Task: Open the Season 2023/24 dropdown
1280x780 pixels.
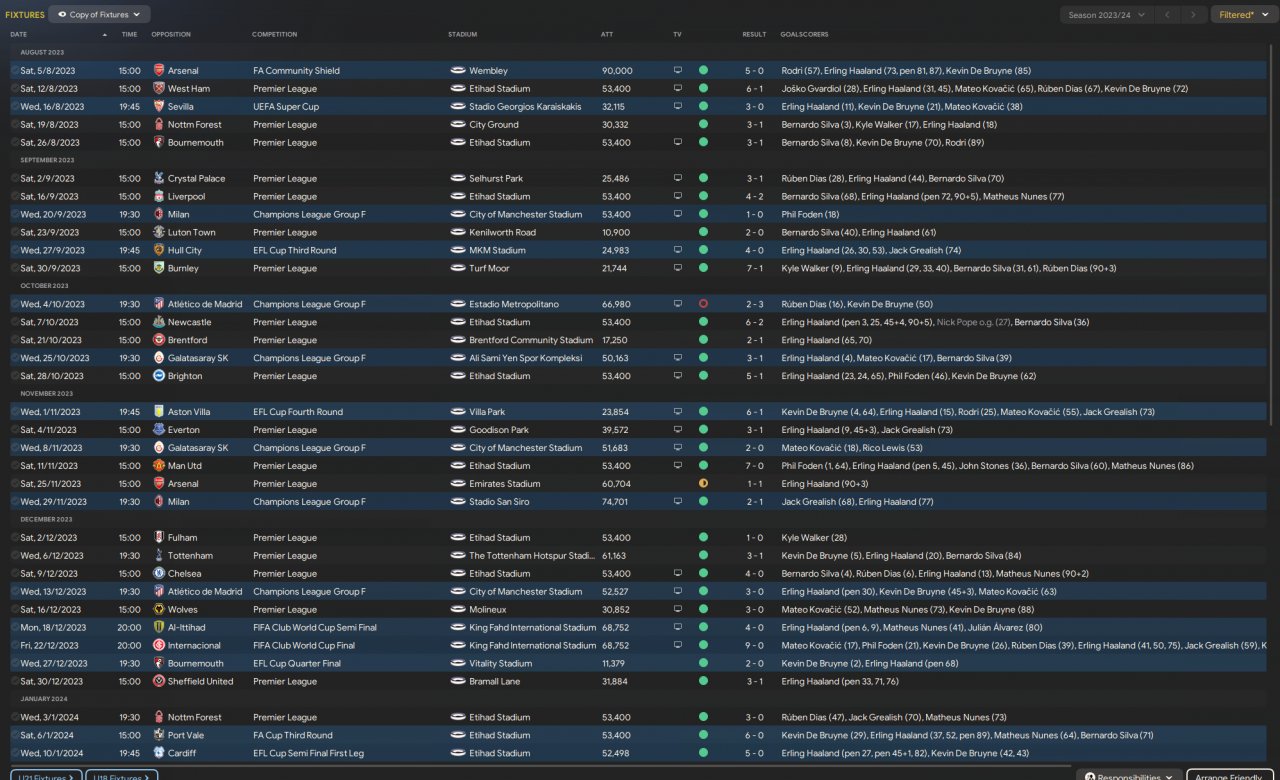Action: pos(1105,15)
